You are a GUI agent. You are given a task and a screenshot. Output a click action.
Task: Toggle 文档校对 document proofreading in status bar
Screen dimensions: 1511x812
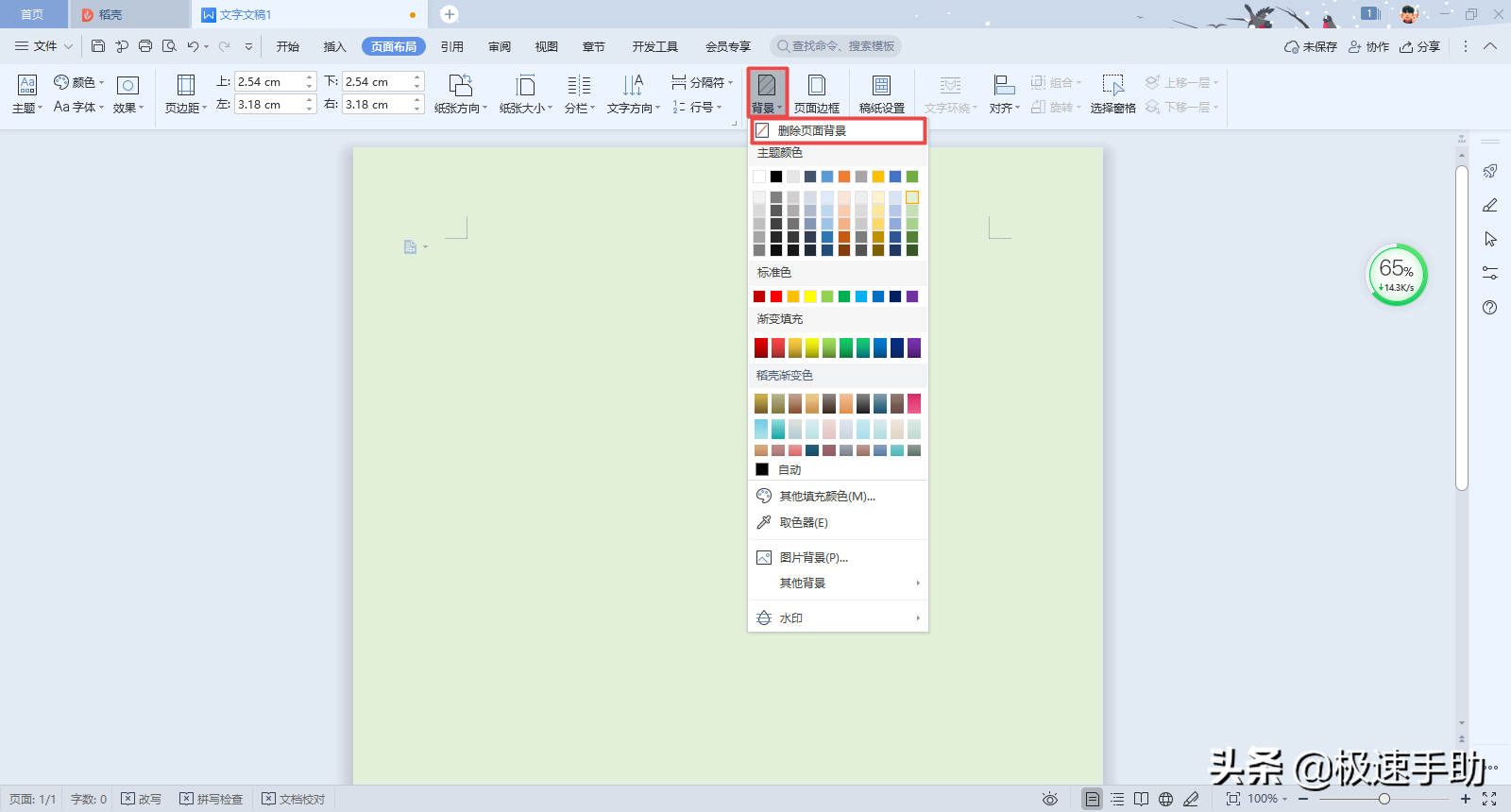coord(294,799)
